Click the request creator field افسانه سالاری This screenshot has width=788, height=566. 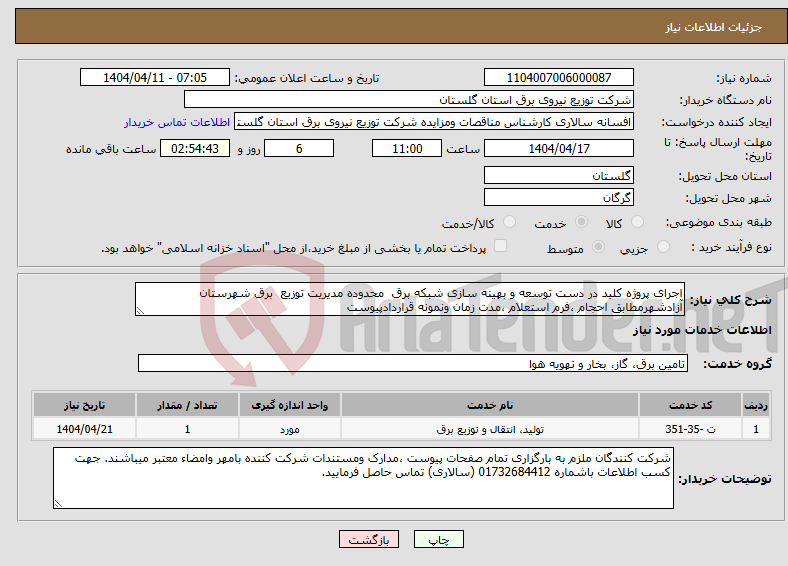(x=434, y=122)
